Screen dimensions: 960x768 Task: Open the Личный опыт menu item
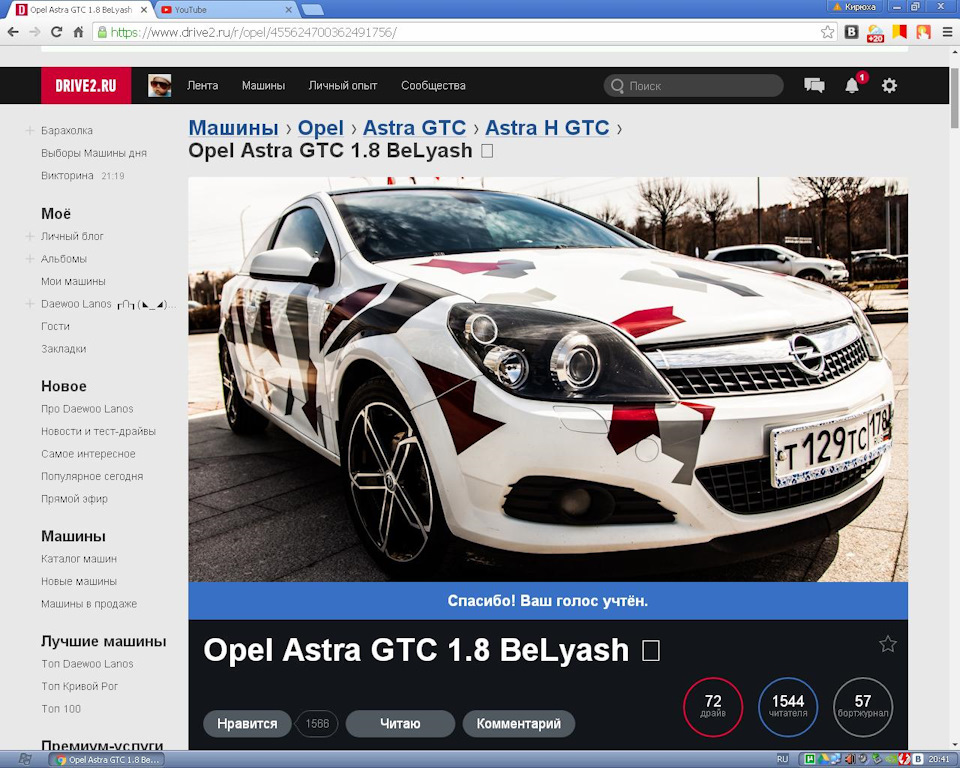point(343,86)
